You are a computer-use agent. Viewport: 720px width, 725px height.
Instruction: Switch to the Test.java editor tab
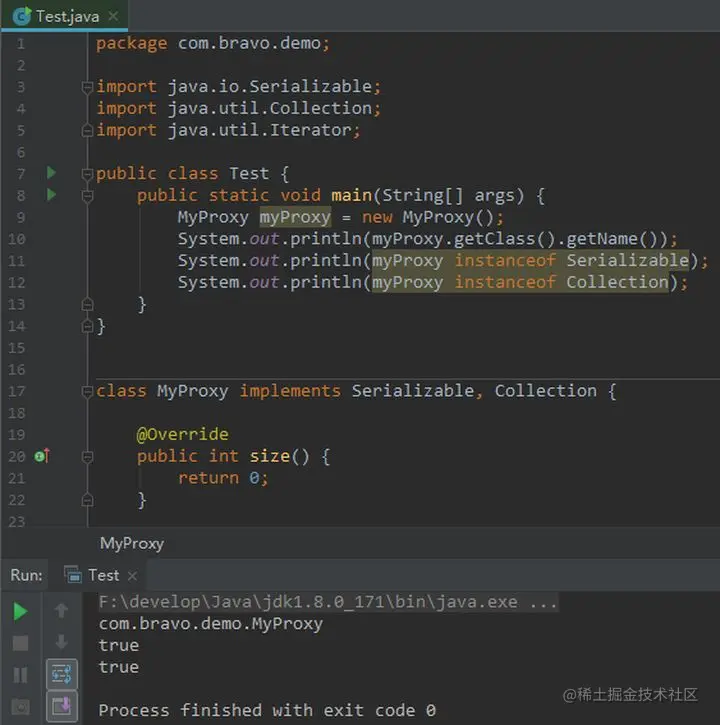[x=64, y=17]
